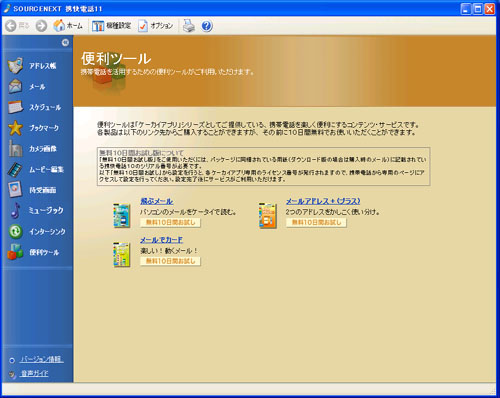Open バージョン情報 version info link
The height and width of the screenshot is (398, 500).
coord(42,359)
